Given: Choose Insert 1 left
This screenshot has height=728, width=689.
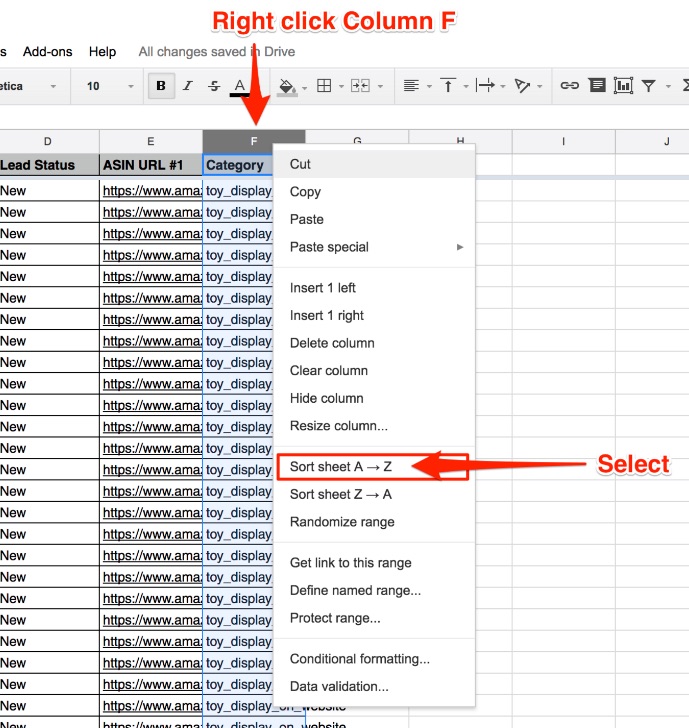Looking at the screenshot, I should pos(374,288).
